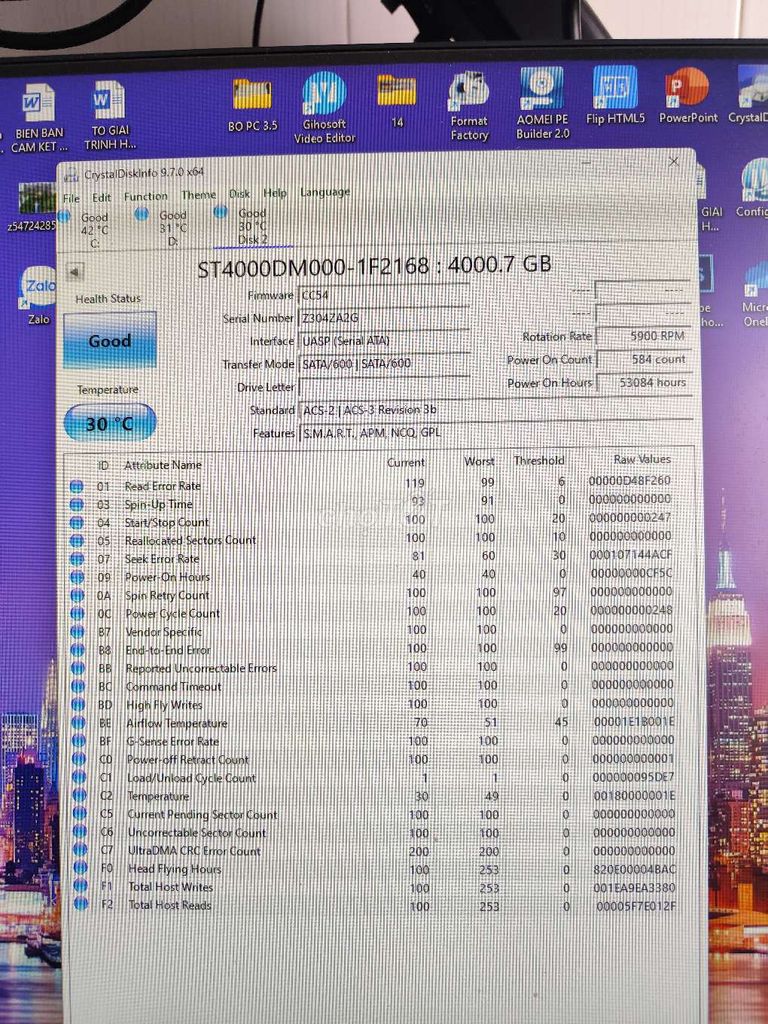Screen dimensions: 768x1024
Task: Open the Language menu
Action: pyautogui.click(x=325, y=192)
